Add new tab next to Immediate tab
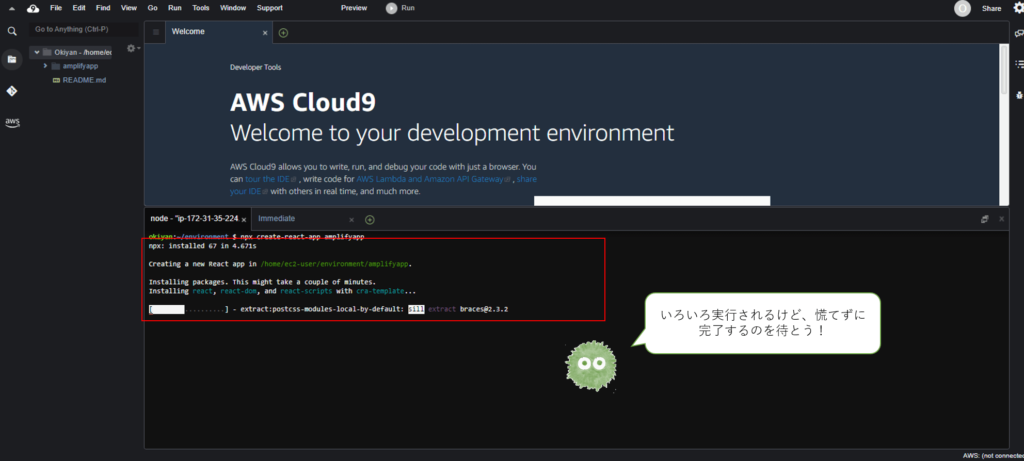Viewport: 1024px width, 461px height. (369, 219)
